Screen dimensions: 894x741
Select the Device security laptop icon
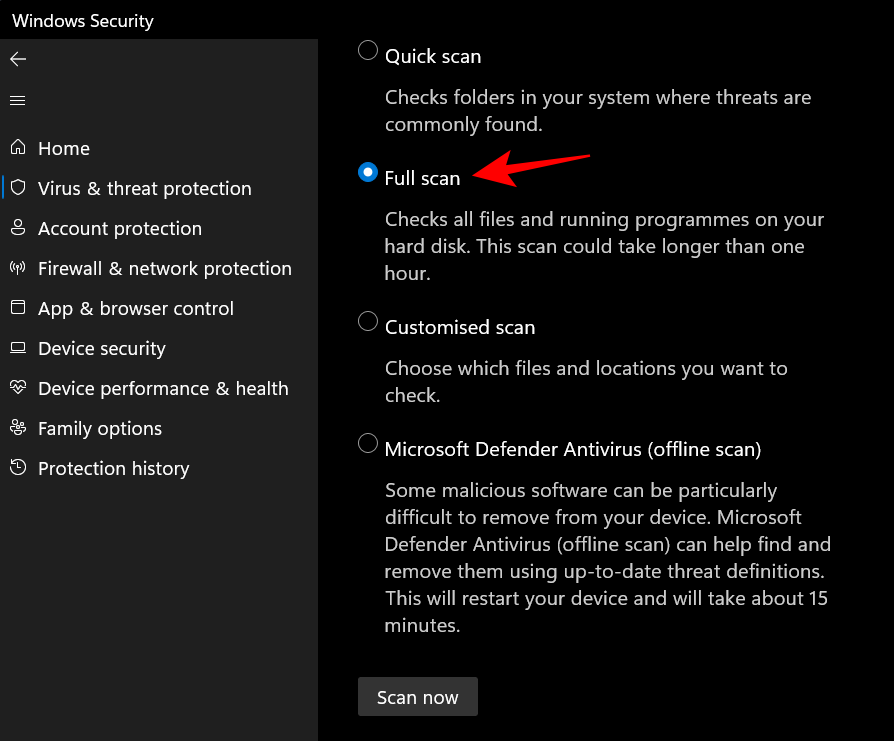point(18,348)
